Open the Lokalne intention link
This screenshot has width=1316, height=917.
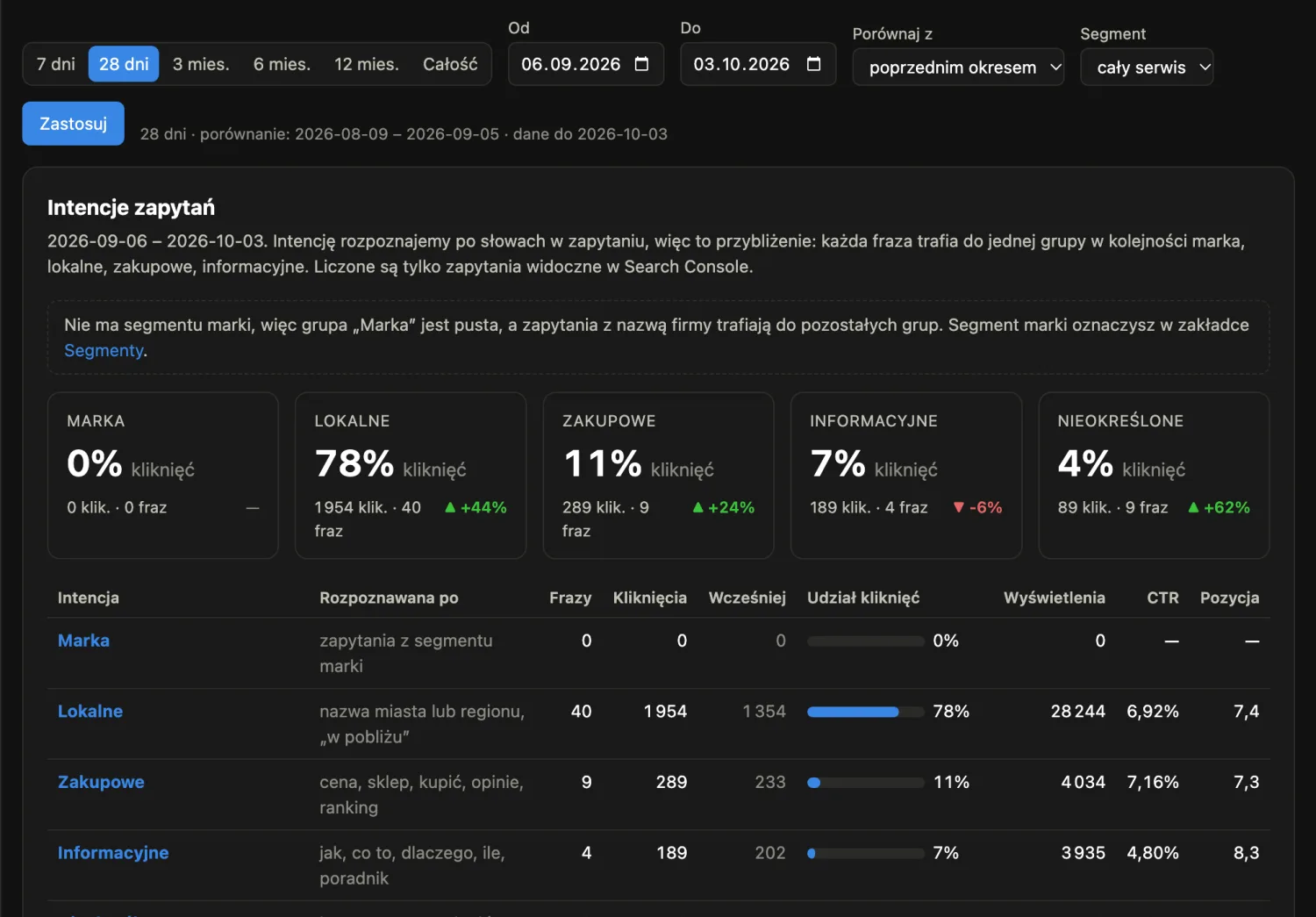pos(89,712)
